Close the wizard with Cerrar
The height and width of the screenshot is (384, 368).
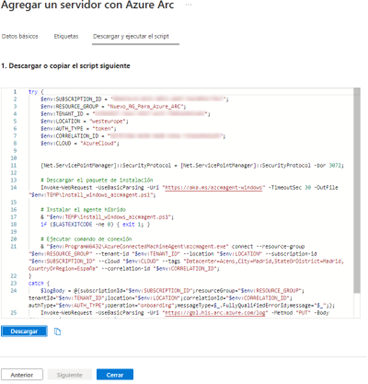click(115, 375)
